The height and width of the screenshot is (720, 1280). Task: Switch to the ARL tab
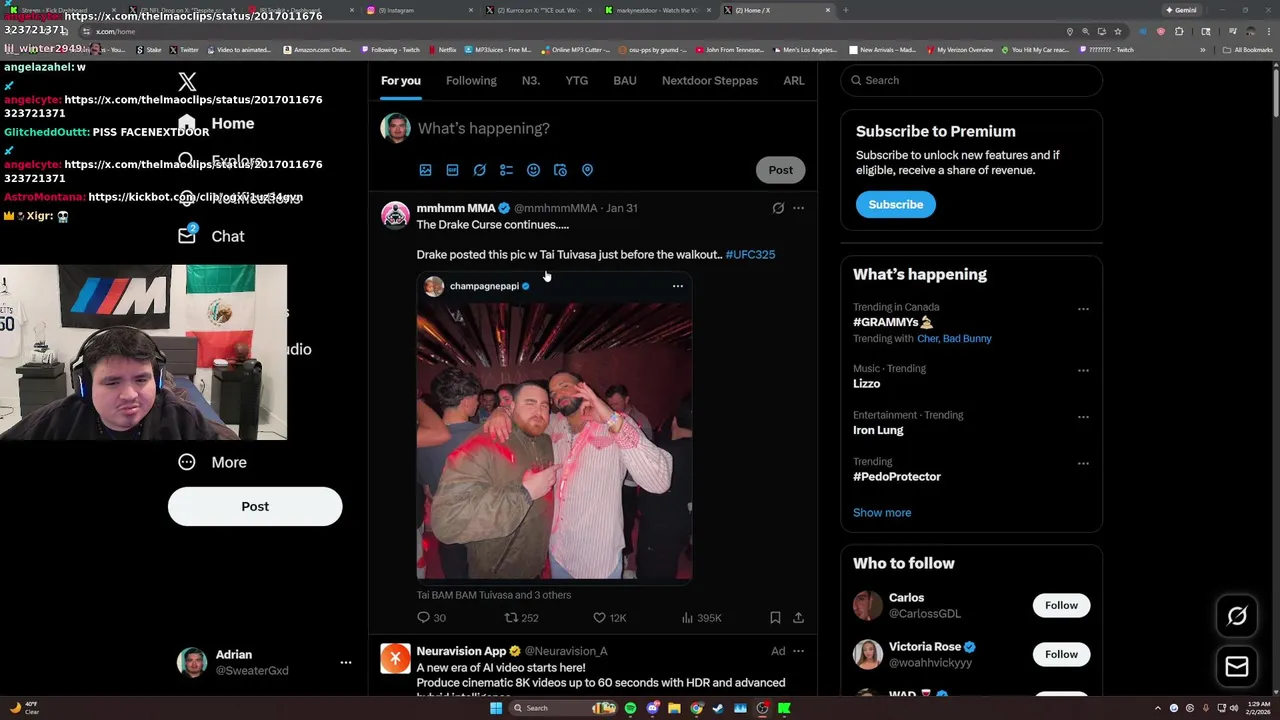tap(794, 80)
